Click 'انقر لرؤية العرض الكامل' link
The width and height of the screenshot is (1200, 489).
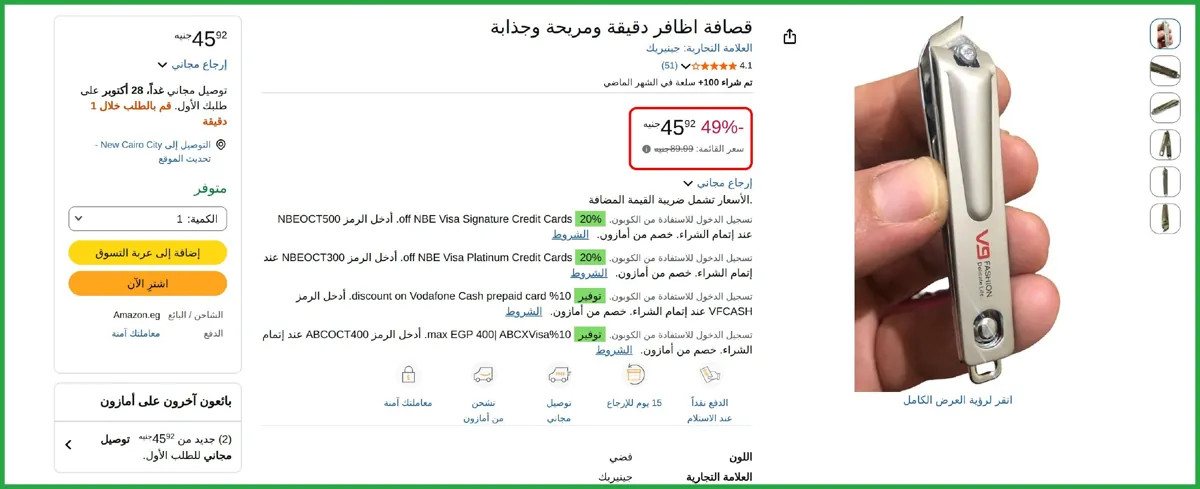[x=957, y=400]
